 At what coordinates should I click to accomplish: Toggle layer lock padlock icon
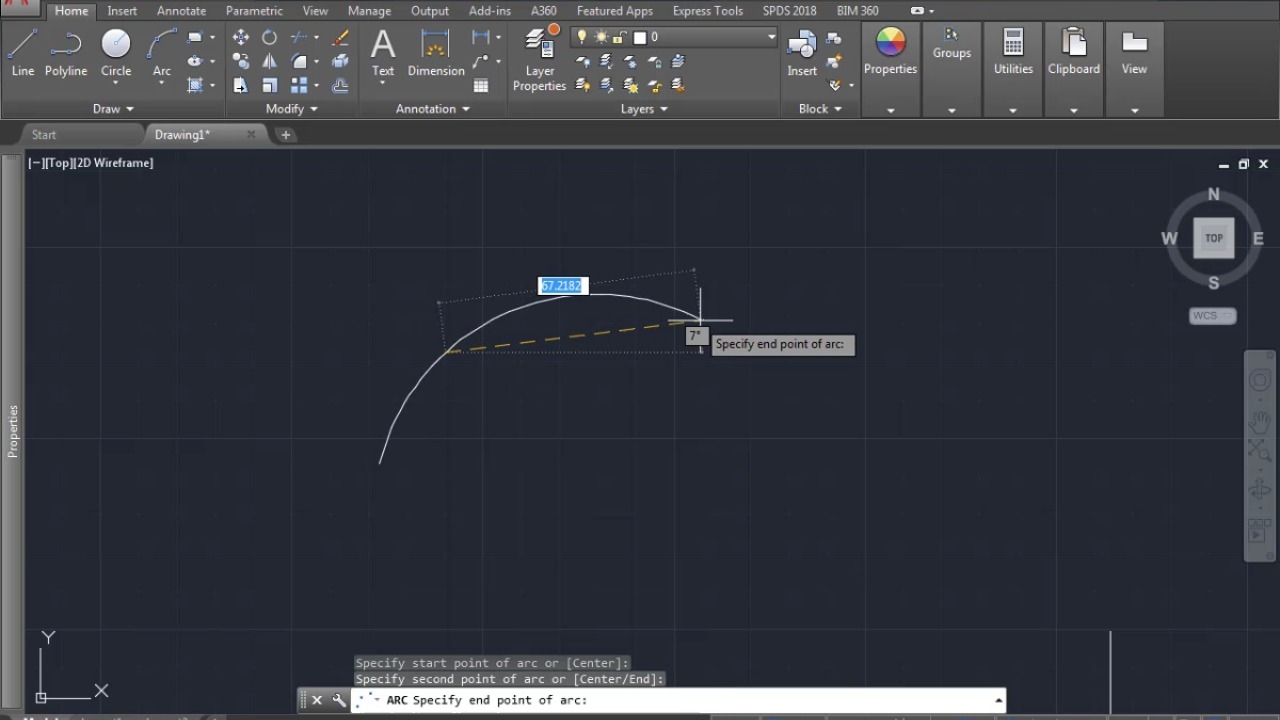coord(620,37)
